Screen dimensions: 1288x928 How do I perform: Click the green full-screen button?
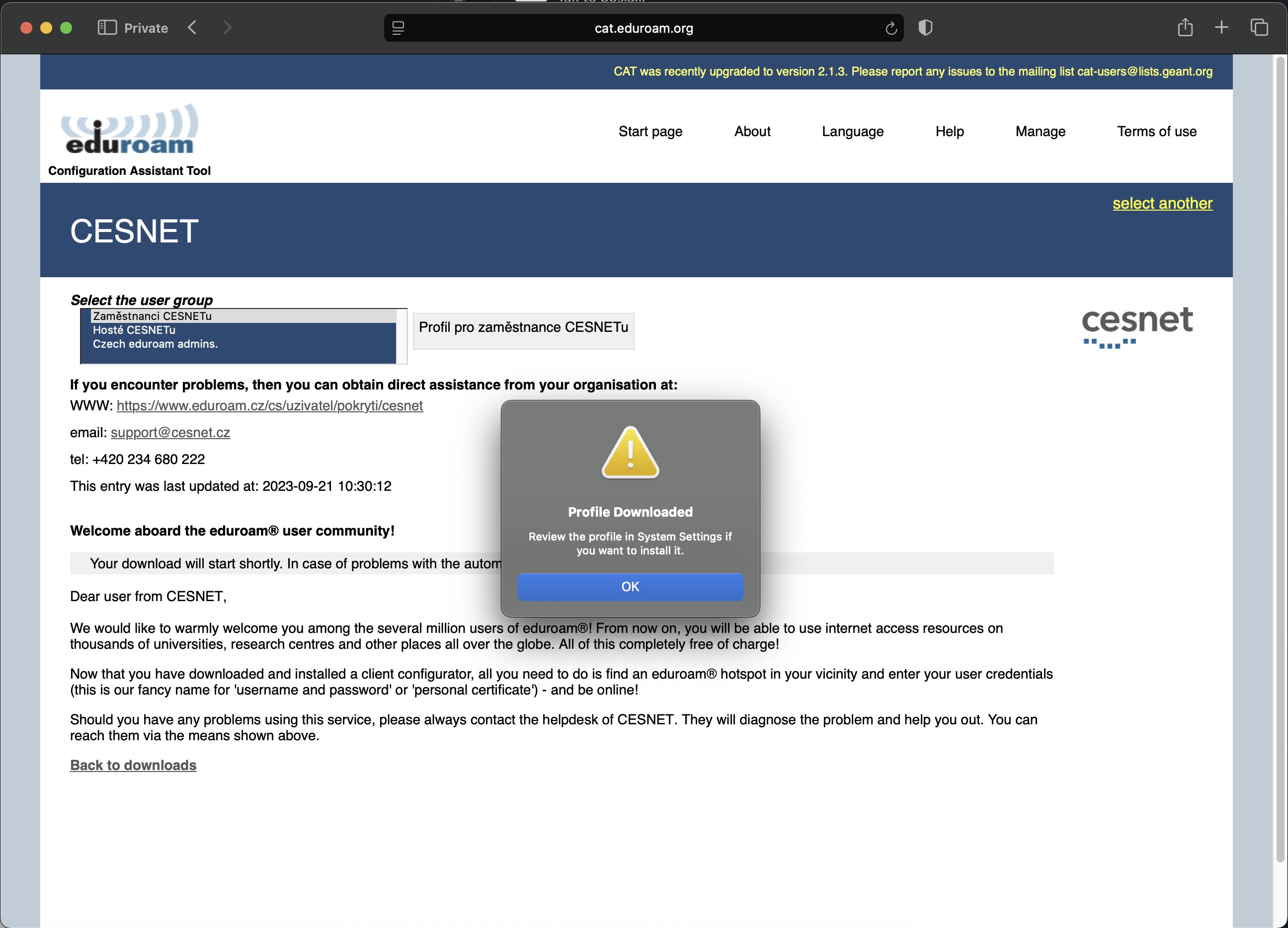click(x=66, y=28)
